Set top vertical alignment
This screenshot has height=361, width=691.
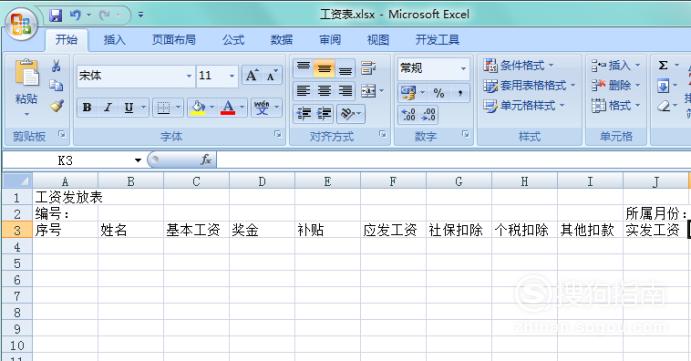303,68
